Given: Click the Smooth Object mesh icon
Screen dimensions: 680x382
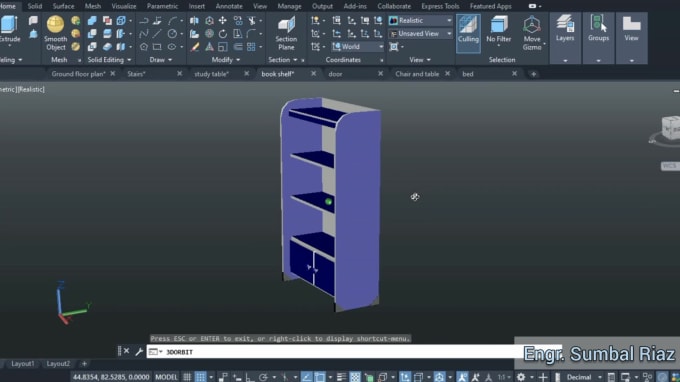Looking at the screenshot, I should [x=56, y=33].
